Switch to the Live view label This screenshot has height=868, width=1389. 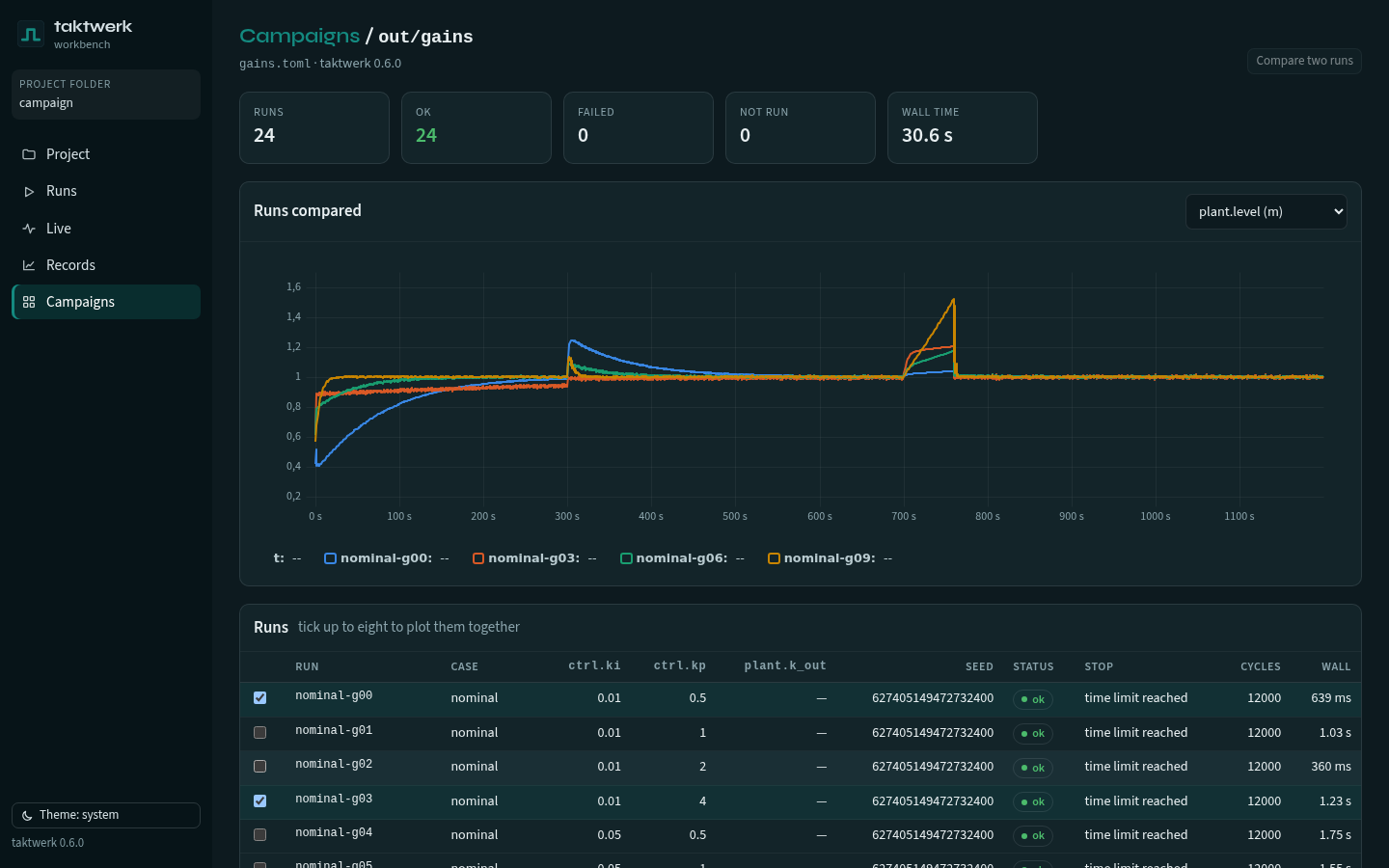[59, 229]
